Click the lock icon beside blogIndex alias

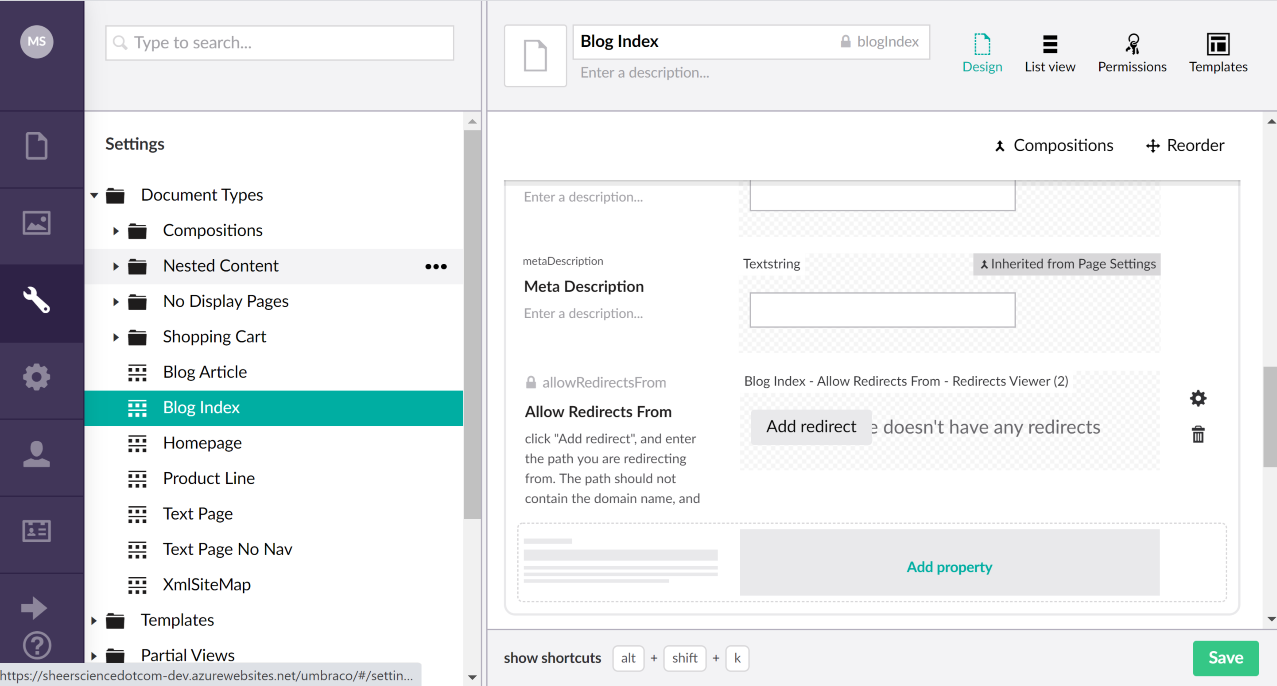(x=846, y=42)
